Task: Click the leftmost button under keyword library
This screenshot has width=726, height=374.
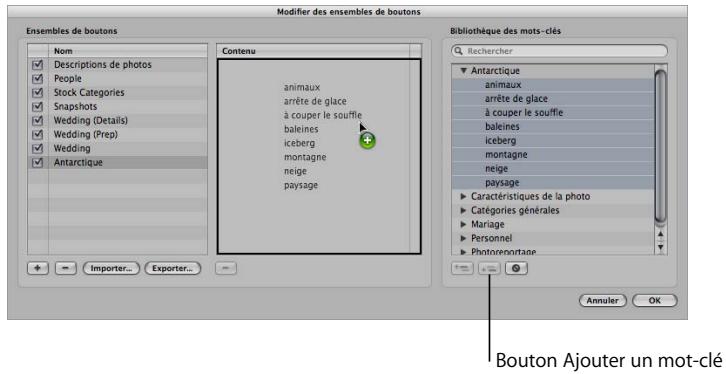Action: 462,268
